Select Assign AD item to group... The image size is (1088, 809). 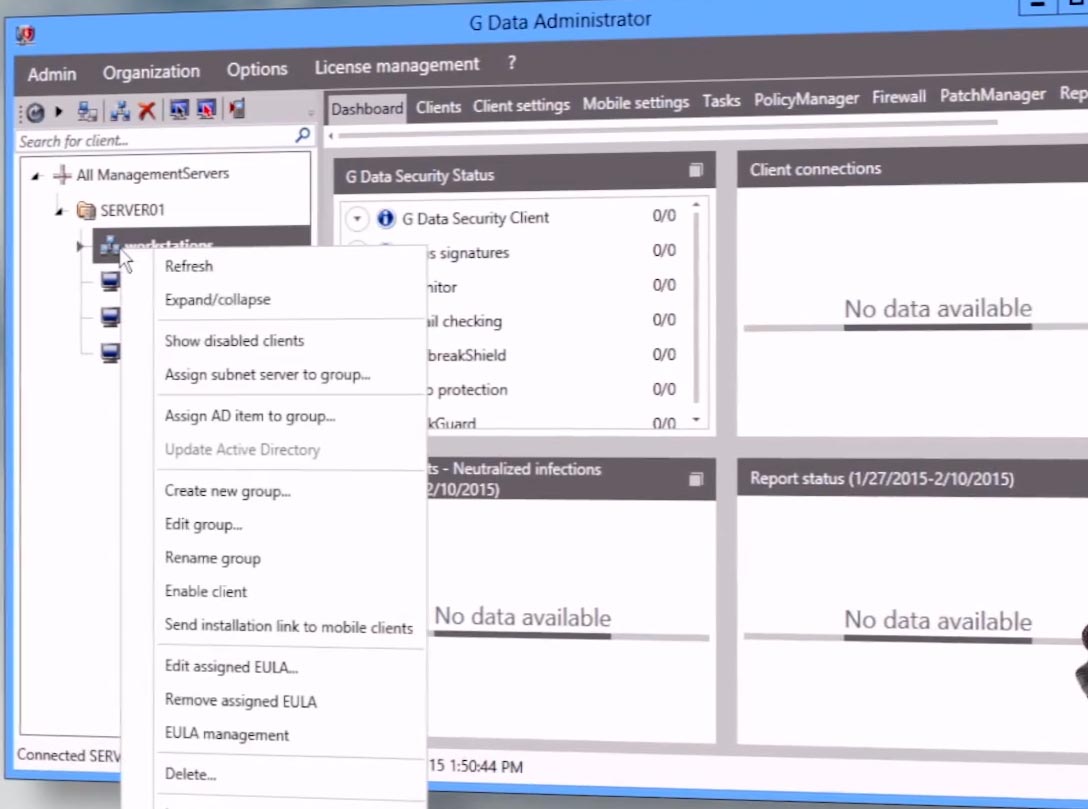[x=250, y=416]
